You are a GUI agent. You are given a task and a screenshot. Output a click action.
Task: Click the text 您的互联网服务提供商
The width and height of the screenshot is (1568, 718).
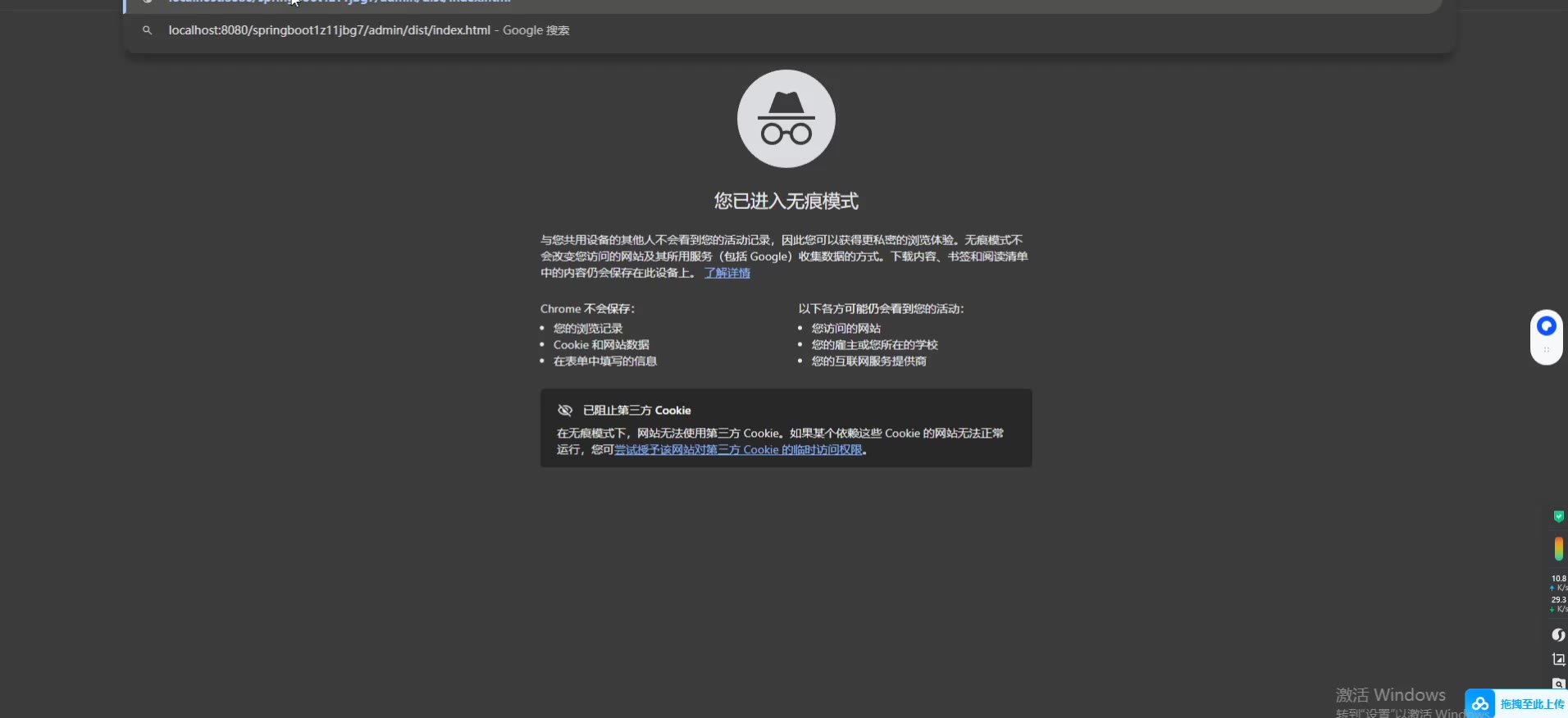click(x=869, y=361)
